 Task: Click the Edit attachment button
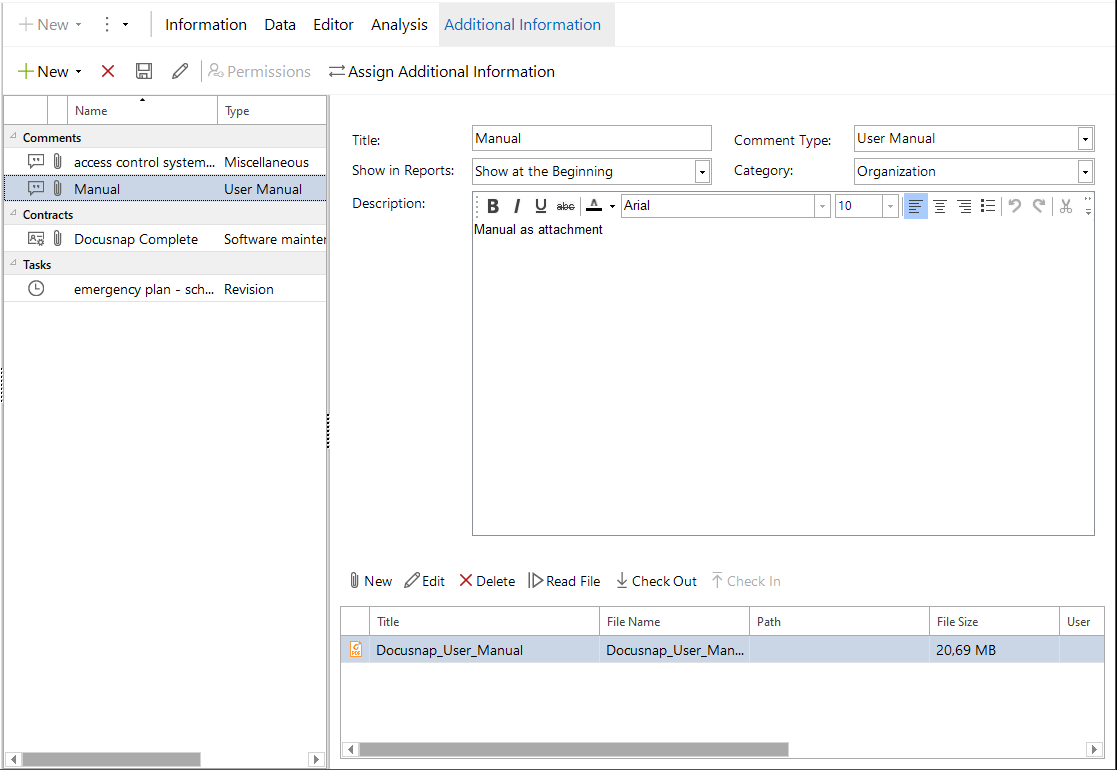pyautogui.click(x=425, y=581)
